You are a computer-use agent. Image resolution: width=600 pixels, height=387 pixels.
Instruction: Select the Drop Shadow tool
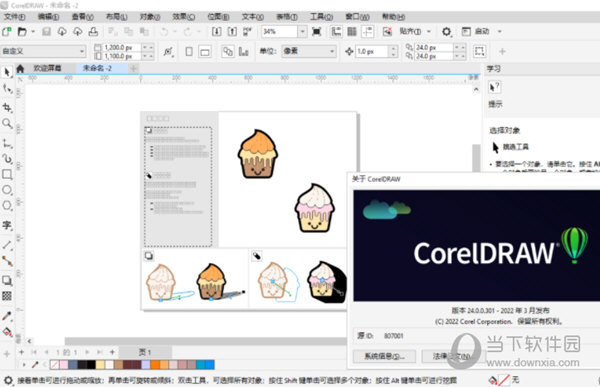coord(7,281)
